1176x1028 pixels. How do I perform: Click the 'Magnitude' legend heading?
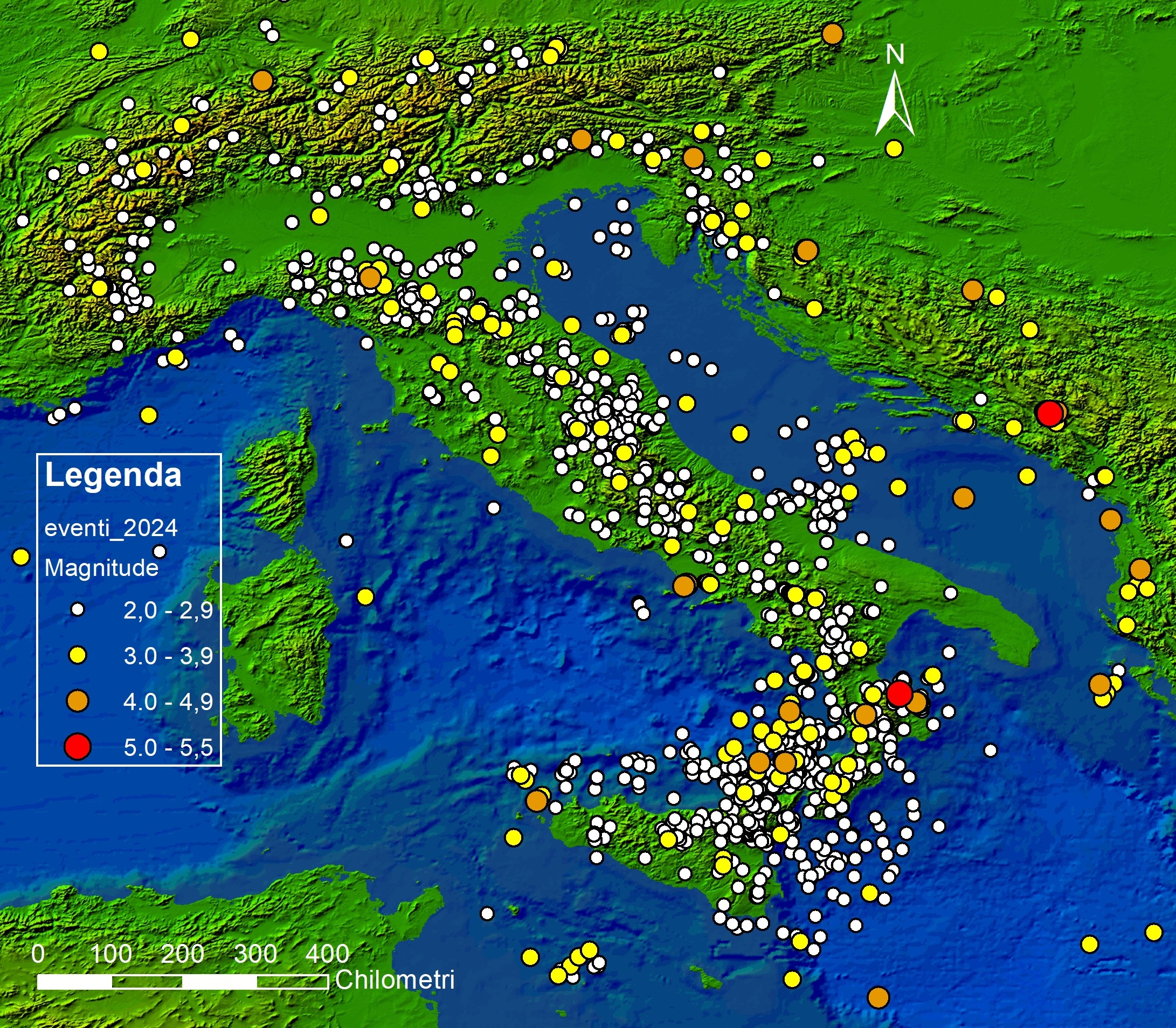[x=101, y=568]
